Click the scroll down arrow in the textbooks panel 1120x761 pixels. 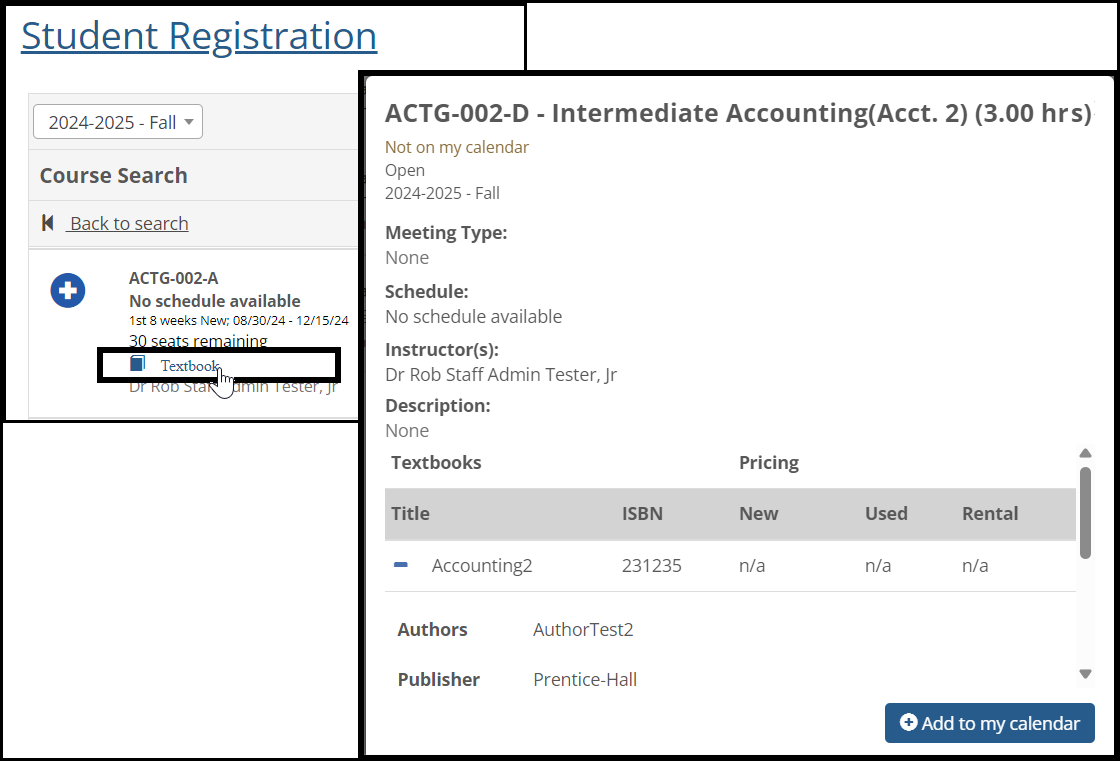pyautogui.click(x=1085, y=674)
